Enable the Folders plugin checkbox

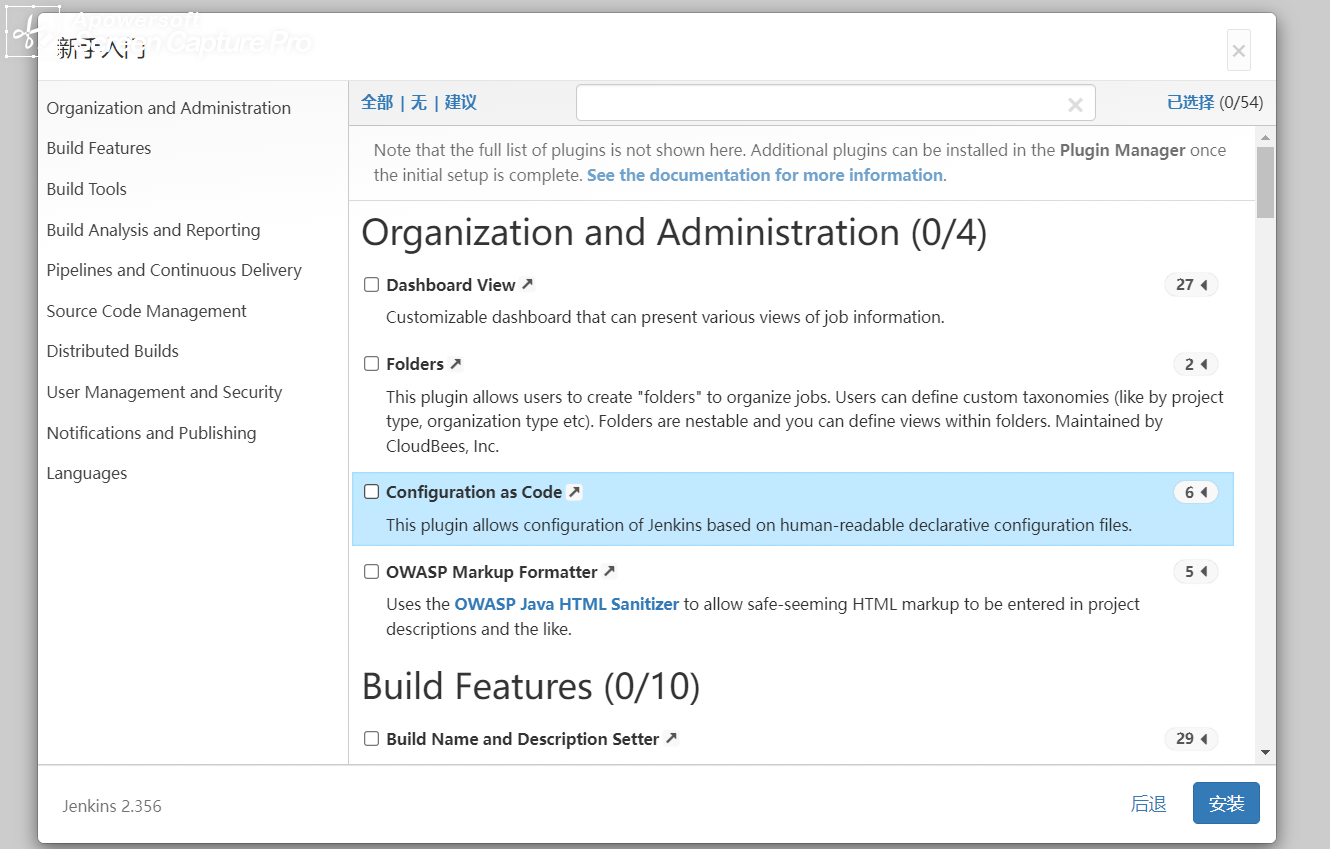tap(371, 364)
